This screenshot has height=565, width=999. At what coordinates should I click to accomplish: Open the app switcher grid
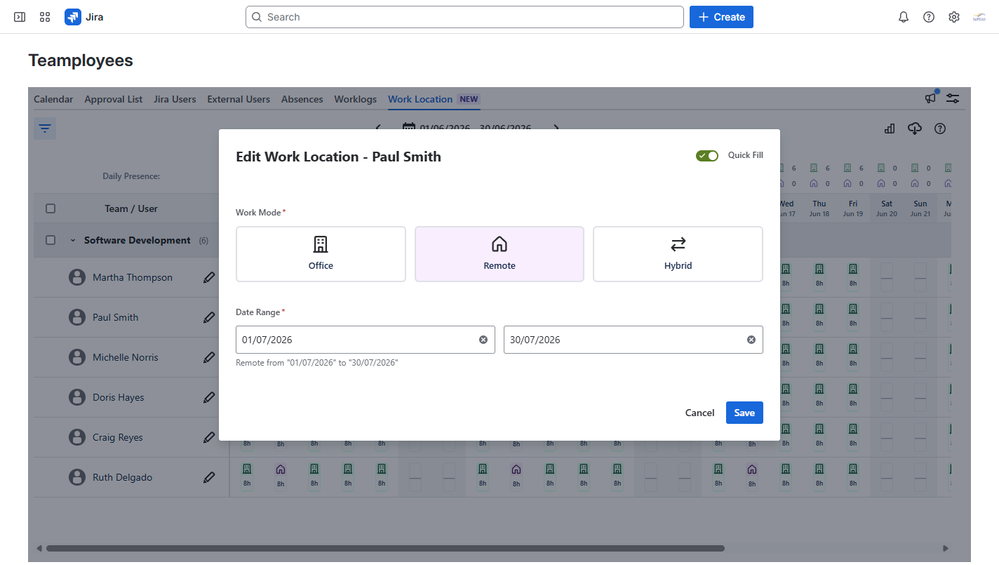[45, 17]
